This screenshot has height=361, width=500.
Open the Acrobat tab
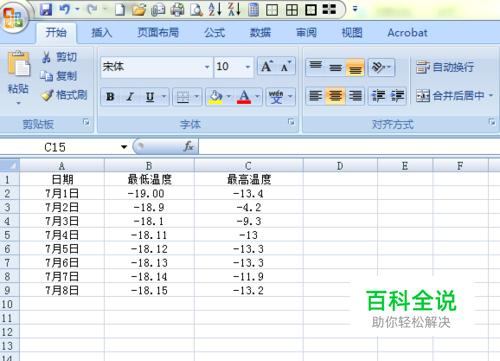pyautogui.click(x=407, y=33)
